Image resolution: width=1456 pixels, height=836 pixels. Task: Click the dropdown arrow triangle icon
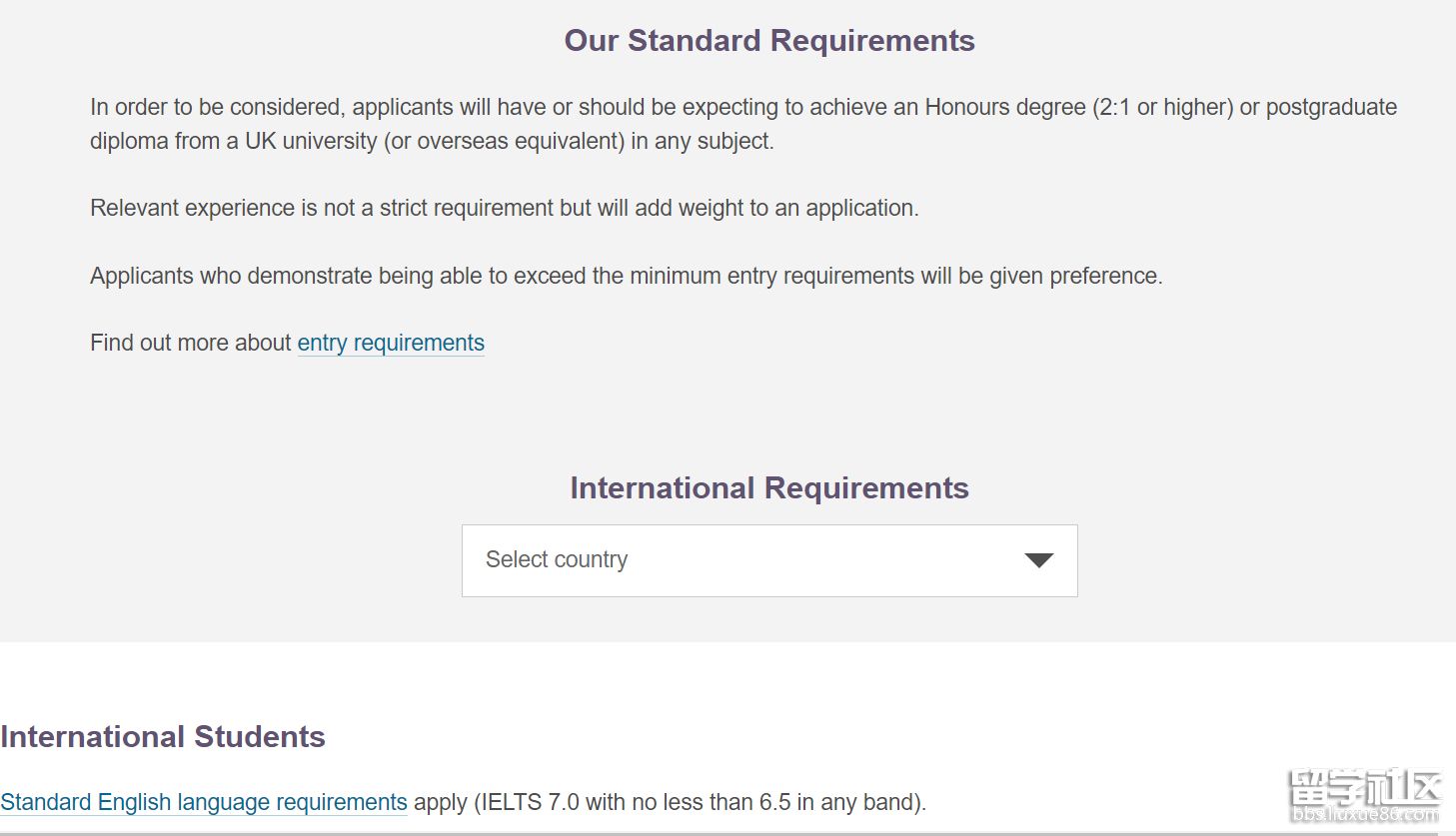(x=1038, y=560)
